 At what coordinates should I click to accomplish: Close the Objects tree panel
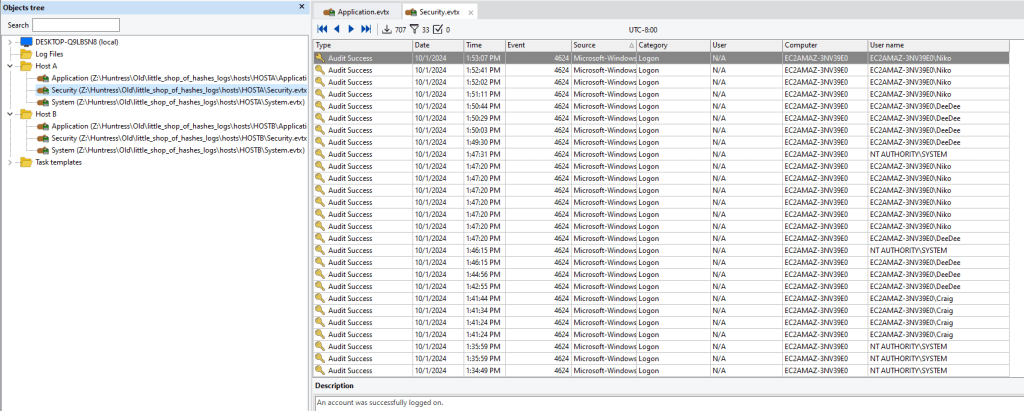point(302,6)
